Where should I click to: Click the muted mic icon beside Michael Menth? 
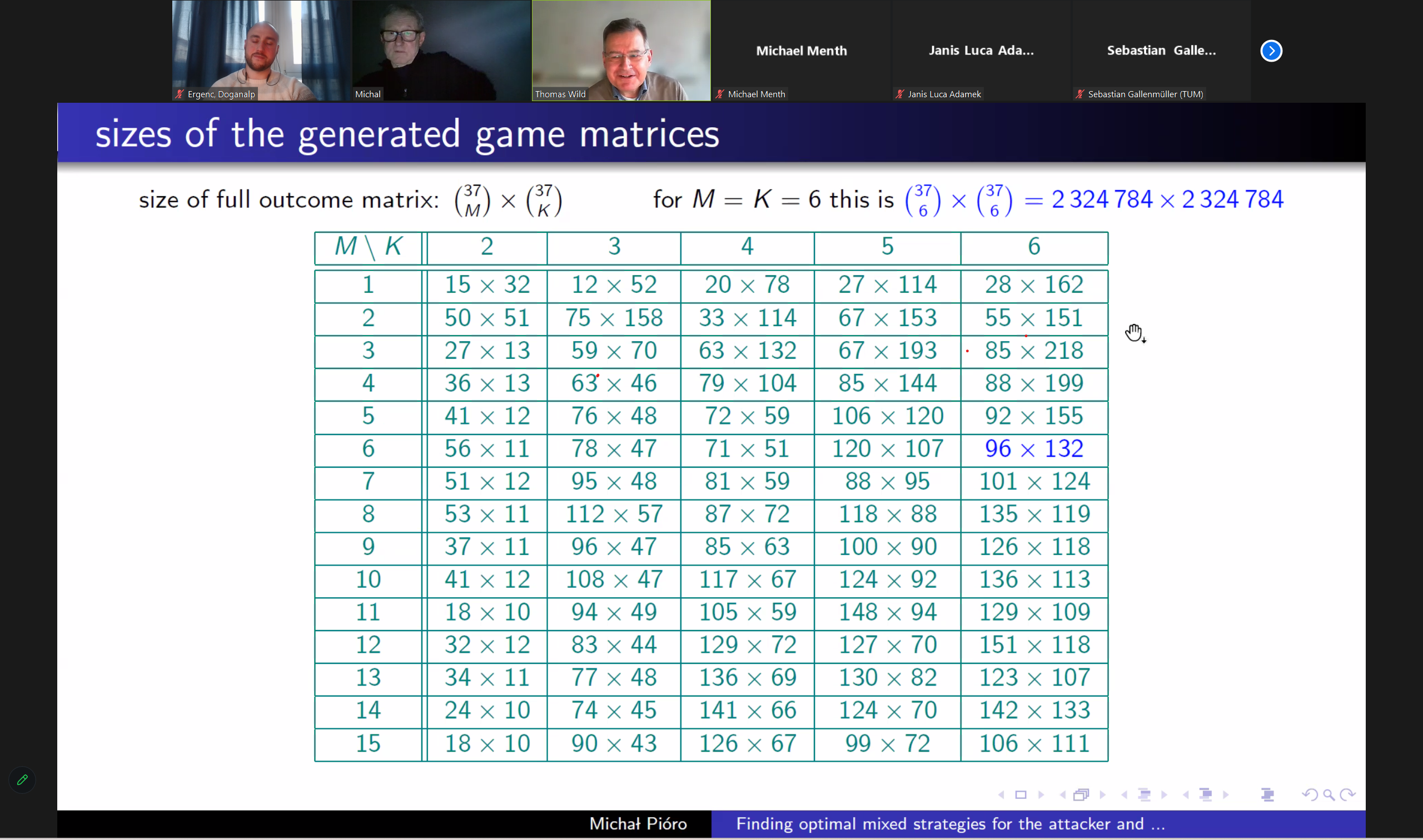720,94
